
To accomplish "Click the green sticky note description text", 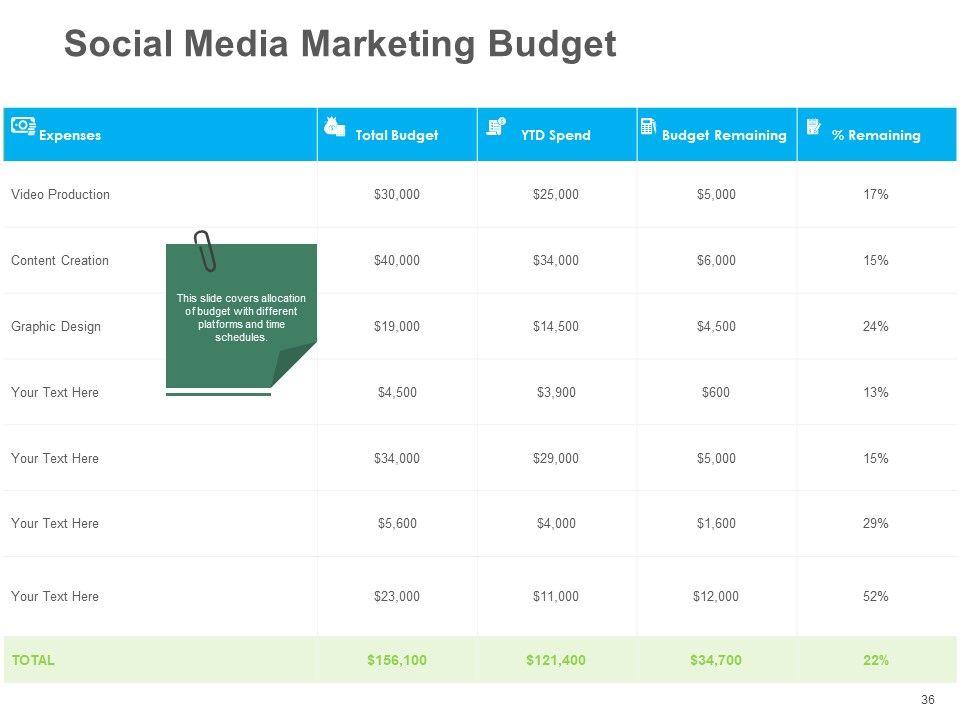I will (241, 317).
